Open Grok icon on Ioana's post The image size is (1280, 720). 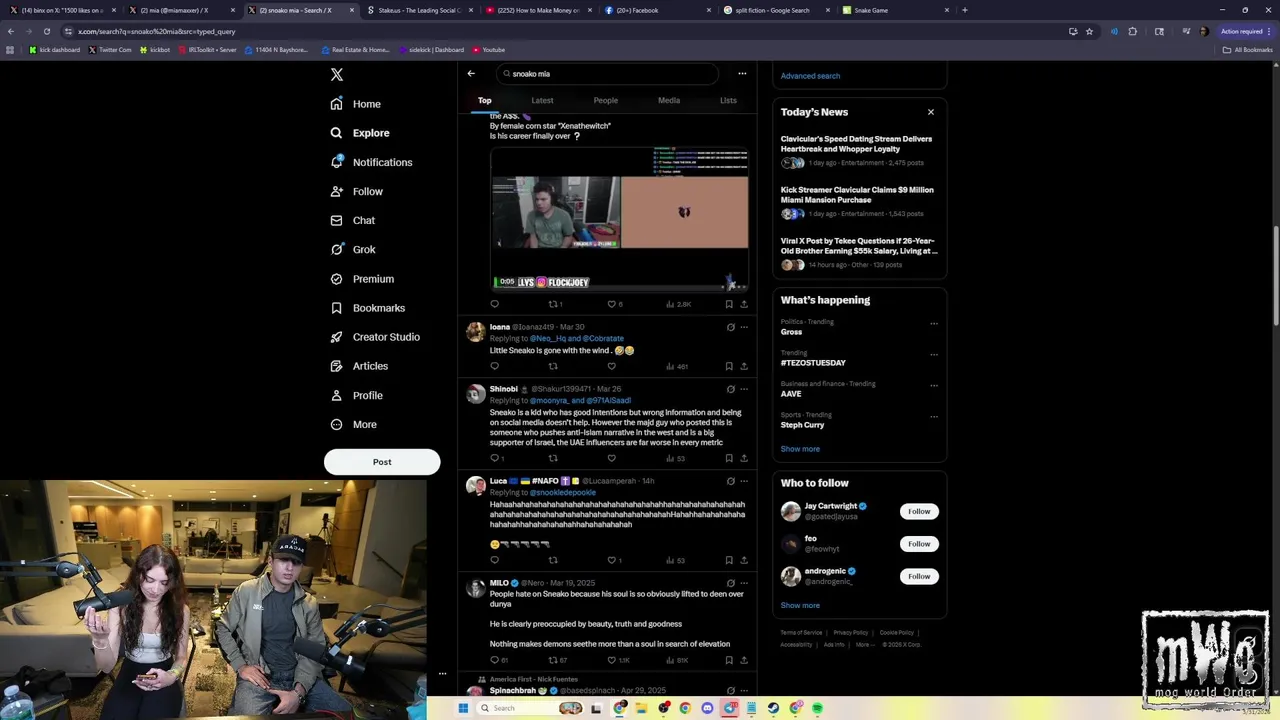coord(730,327)
